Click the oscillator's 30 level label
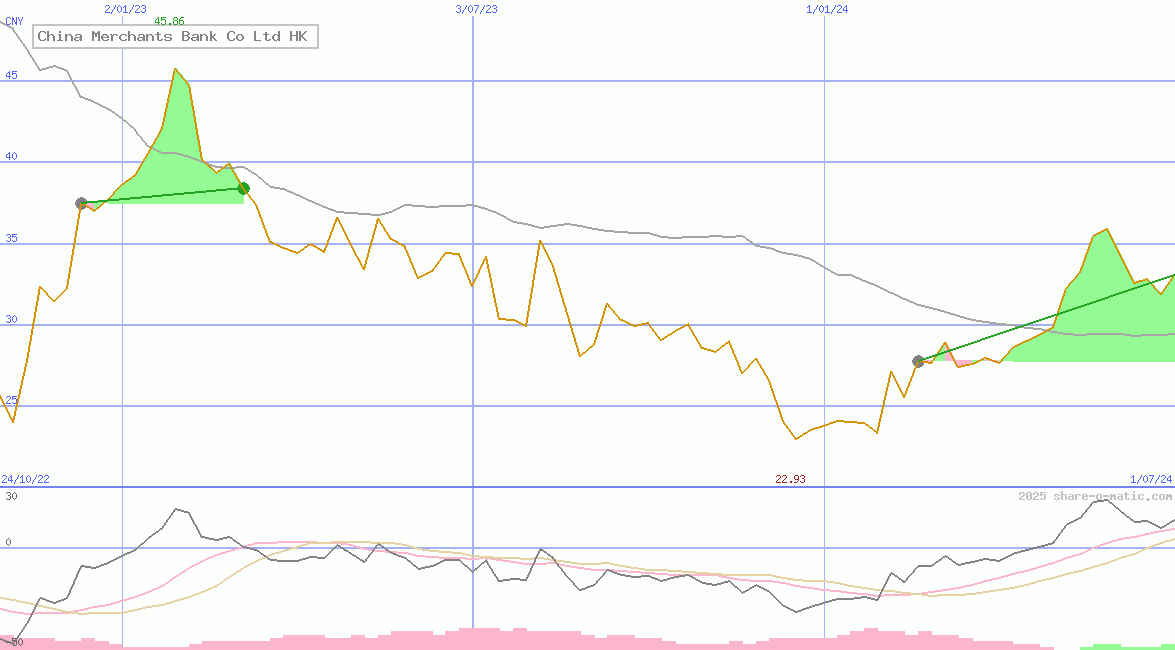This screenshot has width=1175, height=650. click(x=11, y=496)
